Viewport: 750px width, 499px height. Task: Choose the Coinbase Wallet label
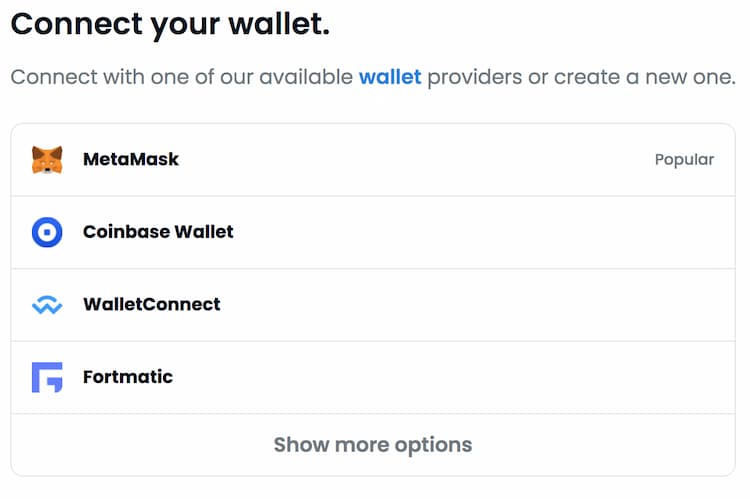(158, 232)
